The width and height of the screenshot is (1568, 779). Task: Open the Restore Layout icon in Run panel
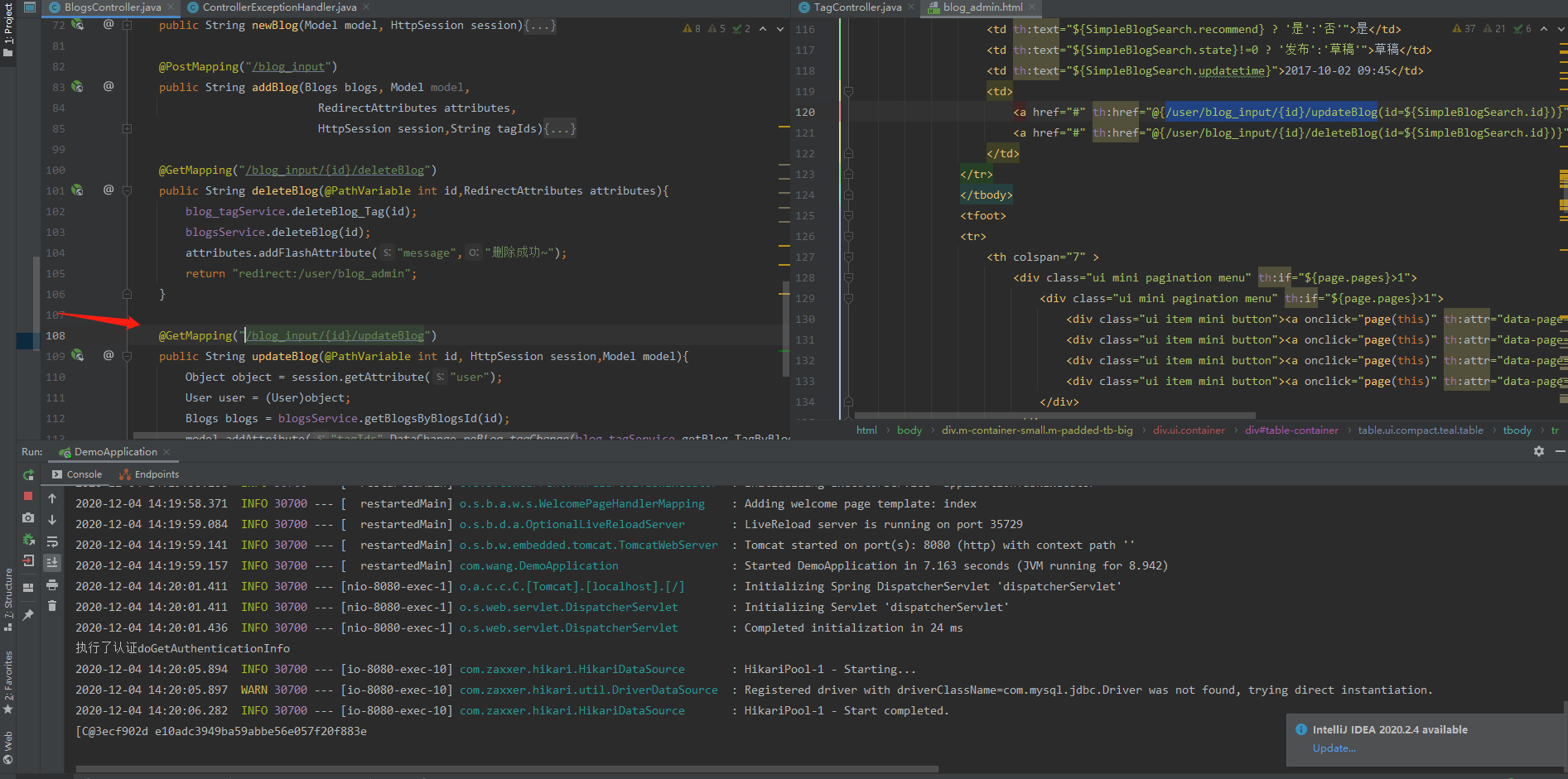pos(28,588)
